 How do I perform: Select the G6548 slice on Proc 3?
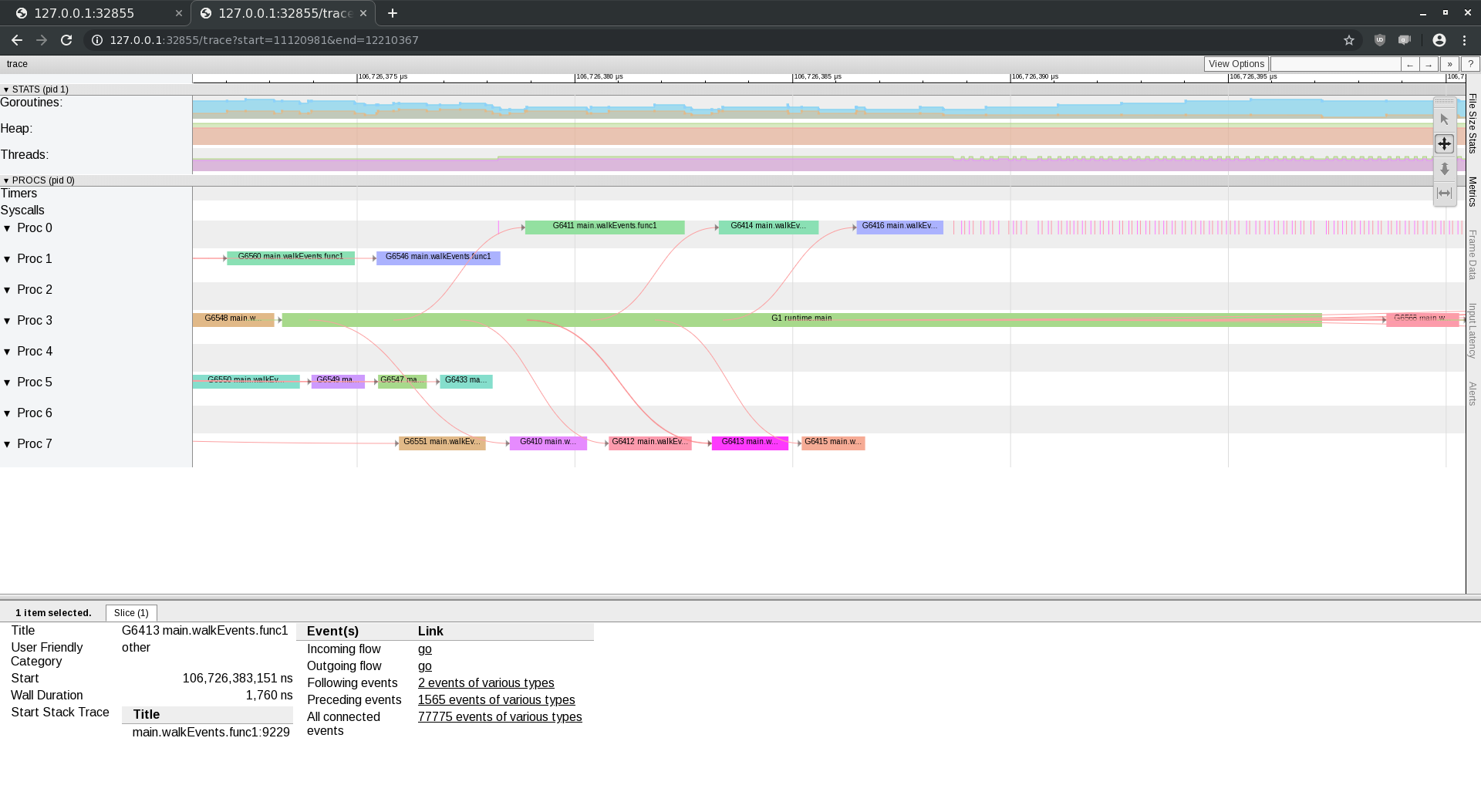coord(233,319)
